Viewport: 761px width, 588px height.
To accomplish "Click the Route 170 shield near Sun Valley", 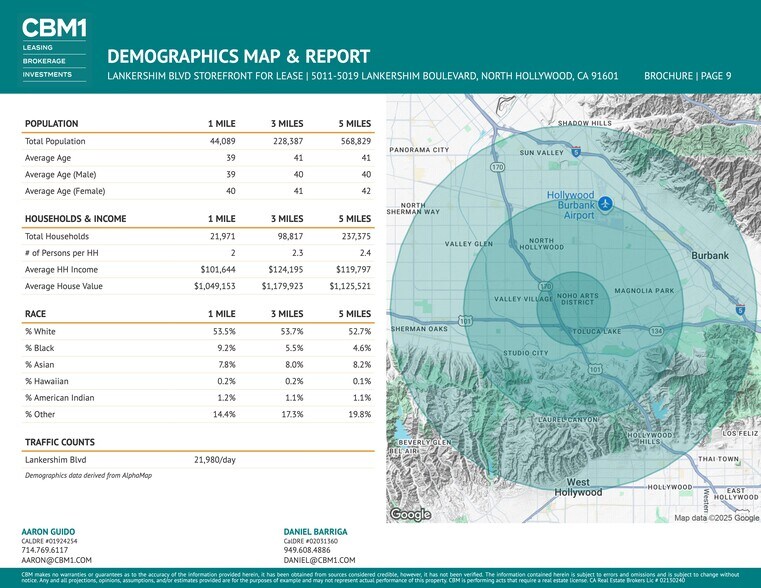I will (x=497, y=167).
